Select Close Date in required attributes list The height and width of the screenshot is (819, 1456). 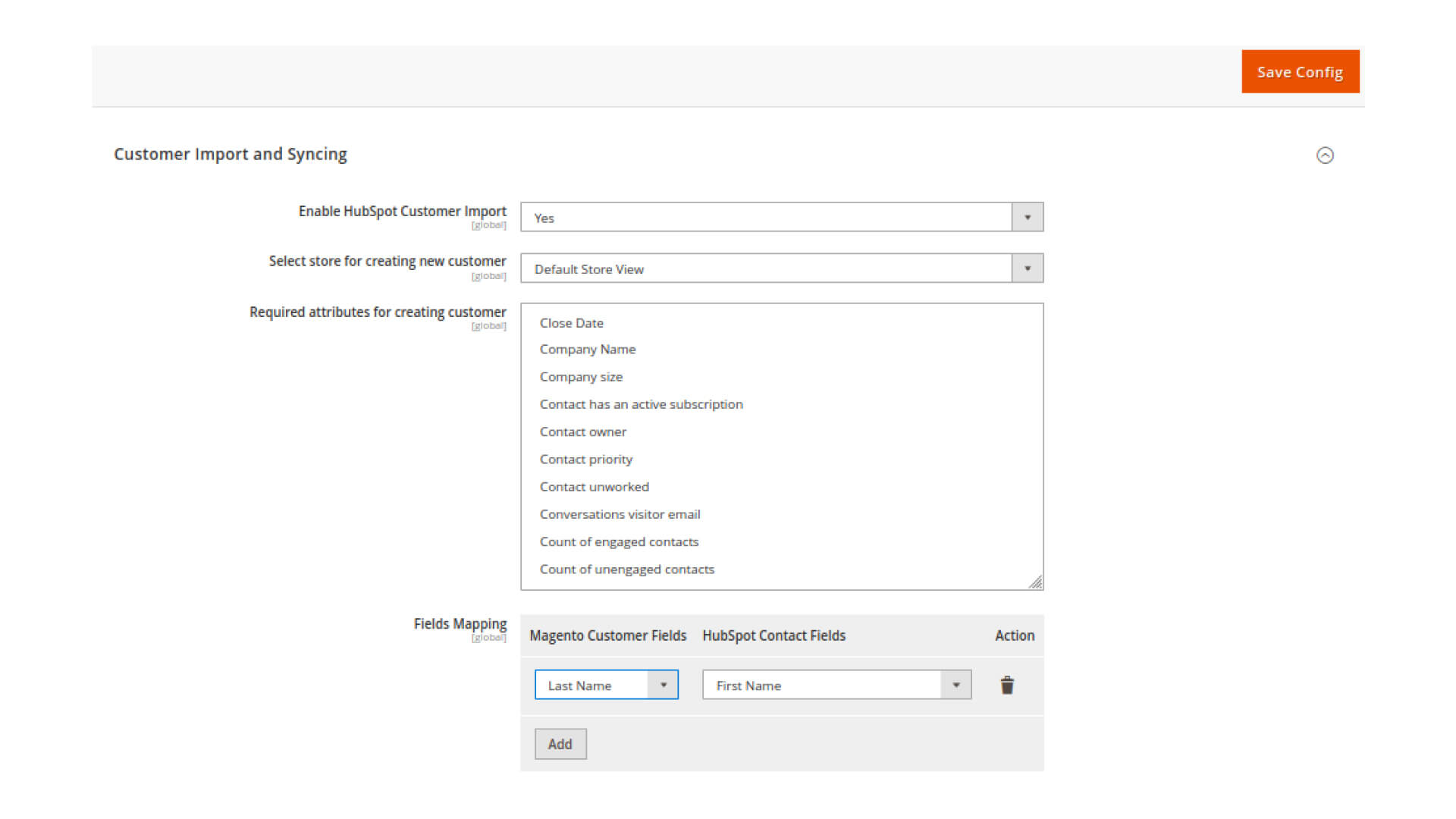point(572,323)
